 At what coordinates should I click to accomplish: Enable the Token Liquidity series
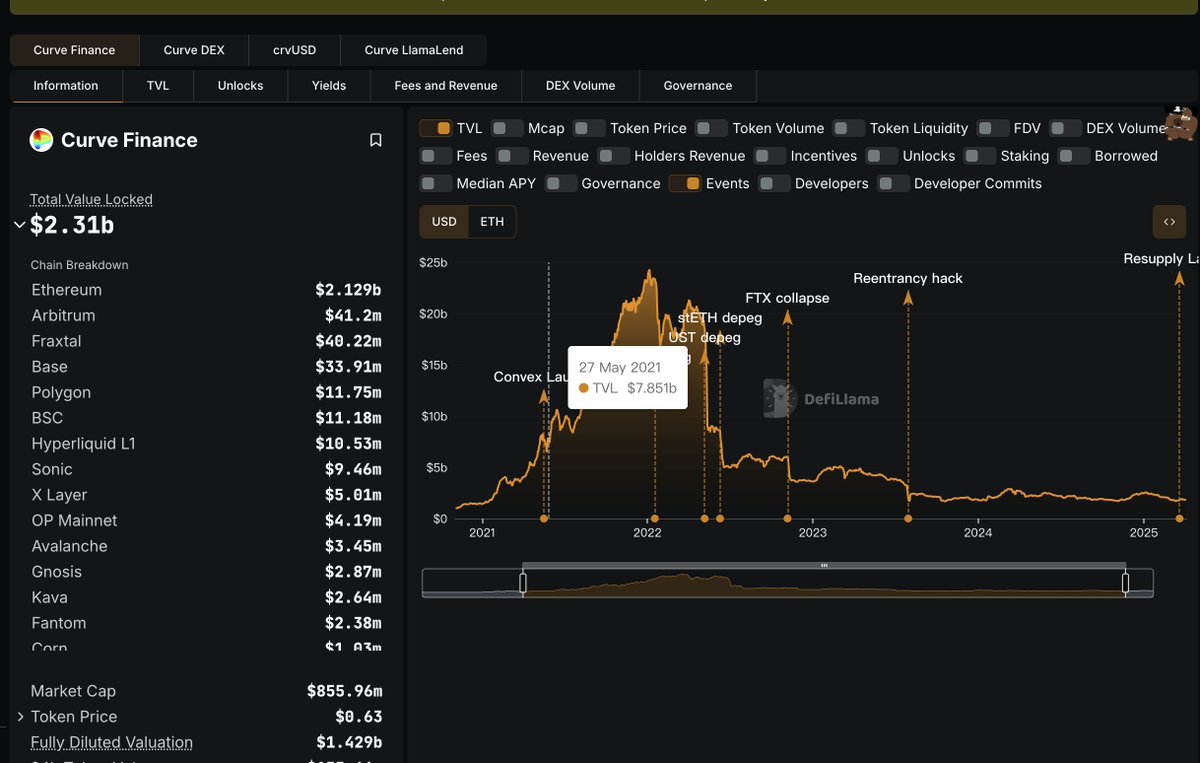[x=849, y=128]
